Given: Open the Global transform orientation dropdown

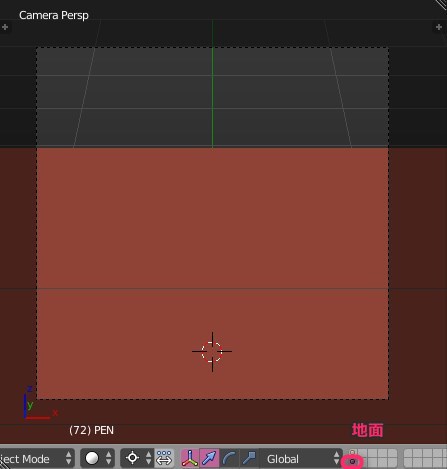Looking at the screenshot, I should point(301,459).
